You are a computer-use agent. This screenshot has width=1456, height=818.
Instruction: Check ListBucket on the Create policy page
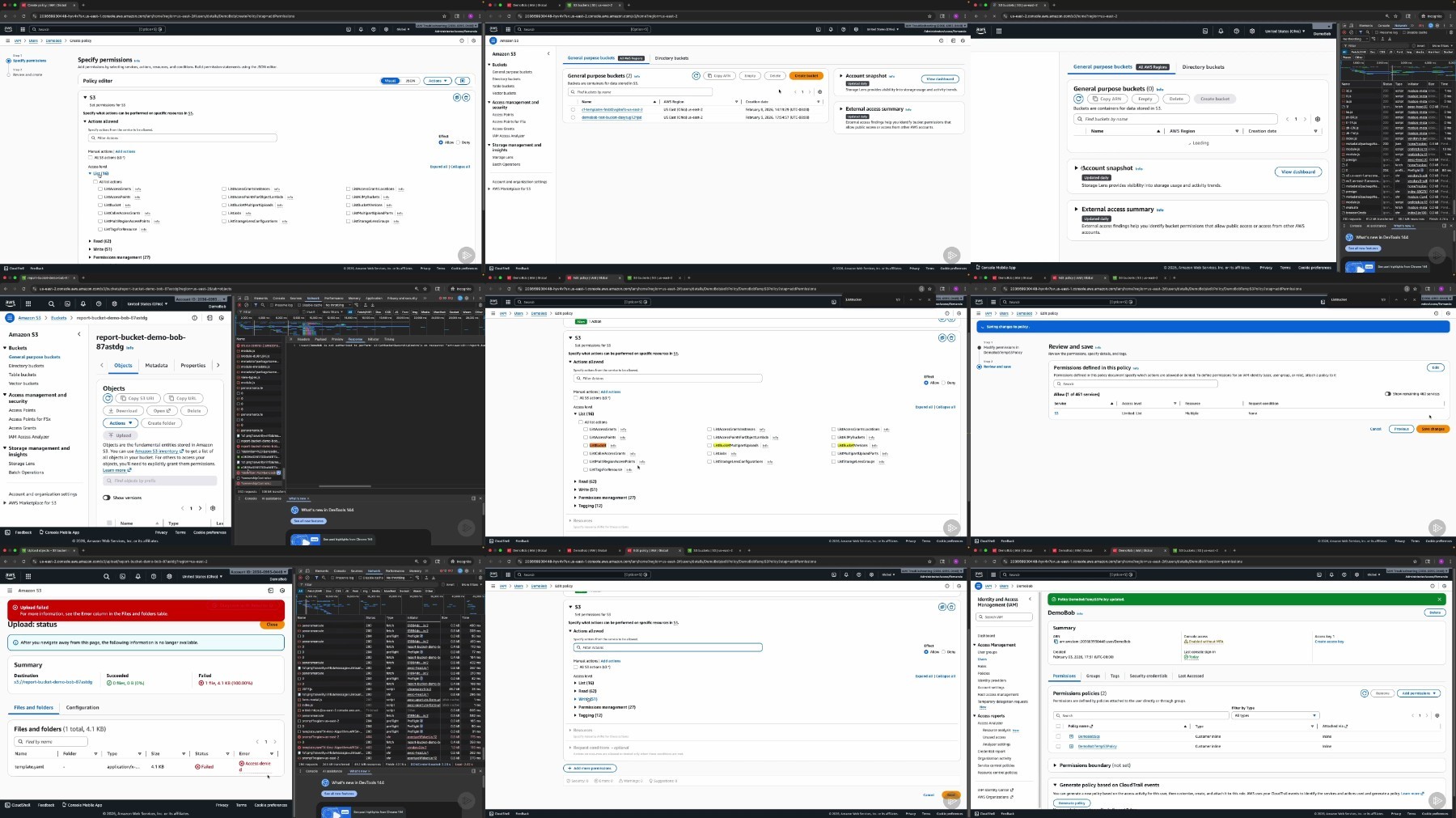coord(100,206)
